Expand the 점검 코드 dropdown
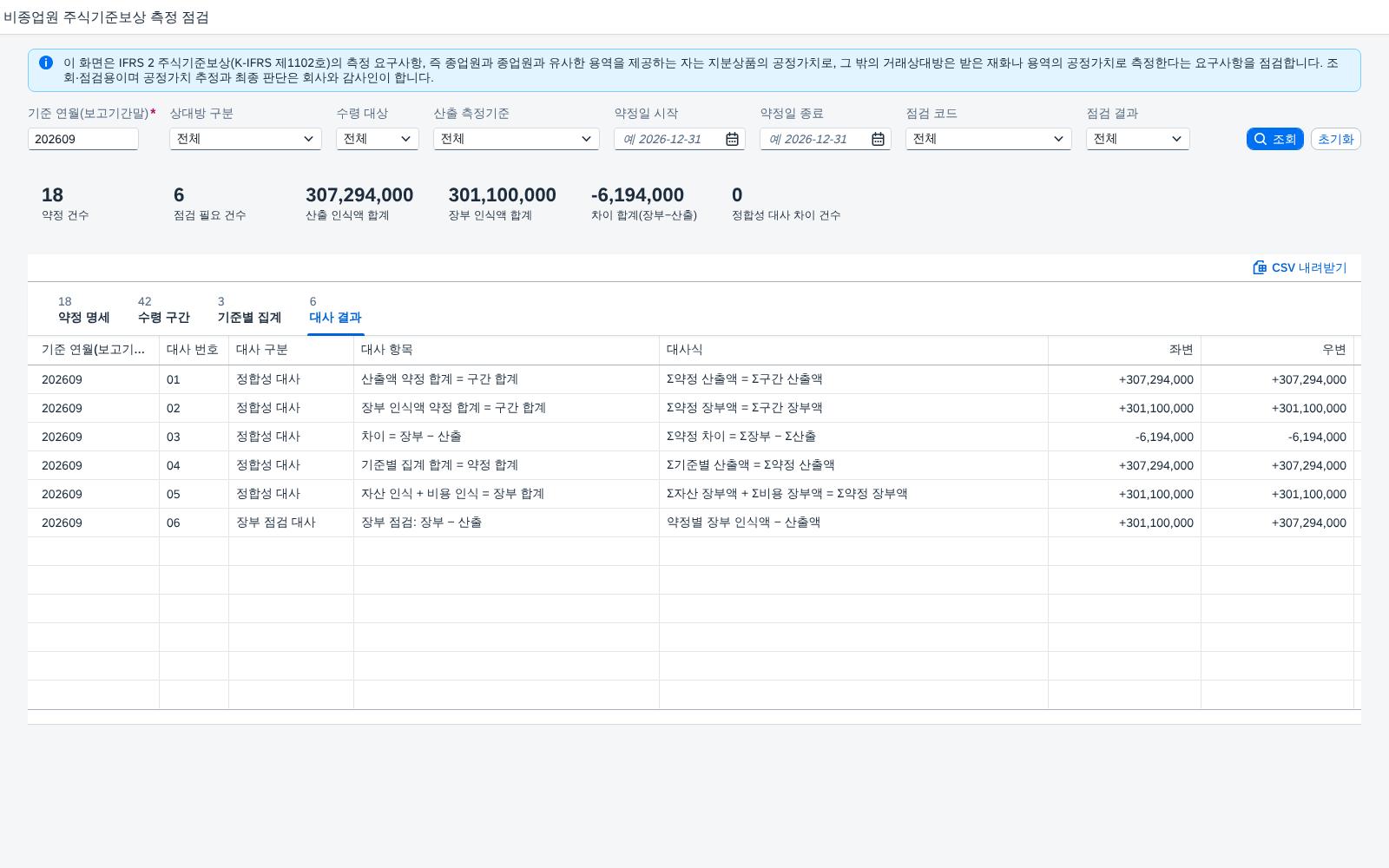Viewport: 1389px width, 868px height. click(989, 139)
